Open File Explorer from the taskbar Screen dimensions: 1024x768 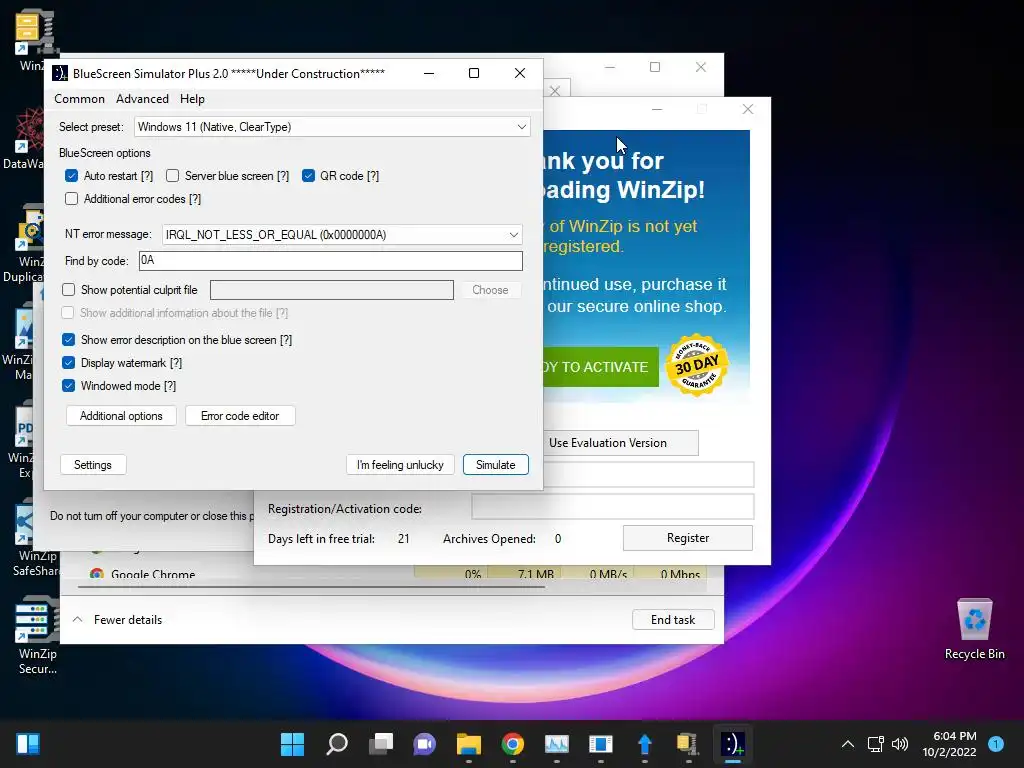pos(469,744)
